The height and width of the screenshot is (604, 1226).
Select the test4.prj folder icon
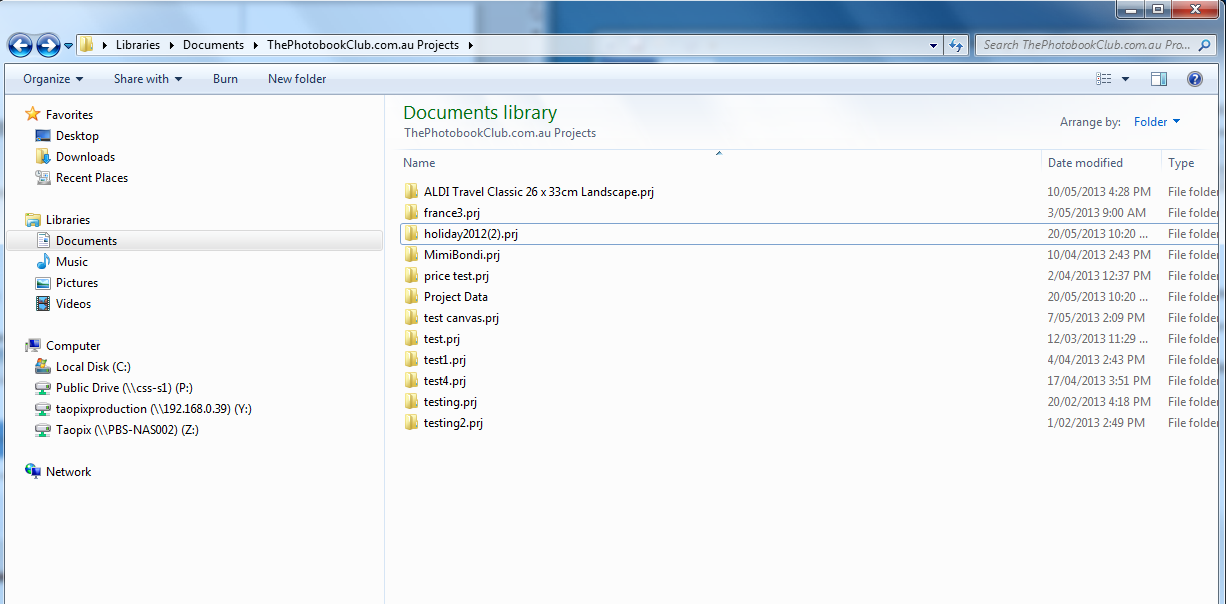[x=411, y=381]
